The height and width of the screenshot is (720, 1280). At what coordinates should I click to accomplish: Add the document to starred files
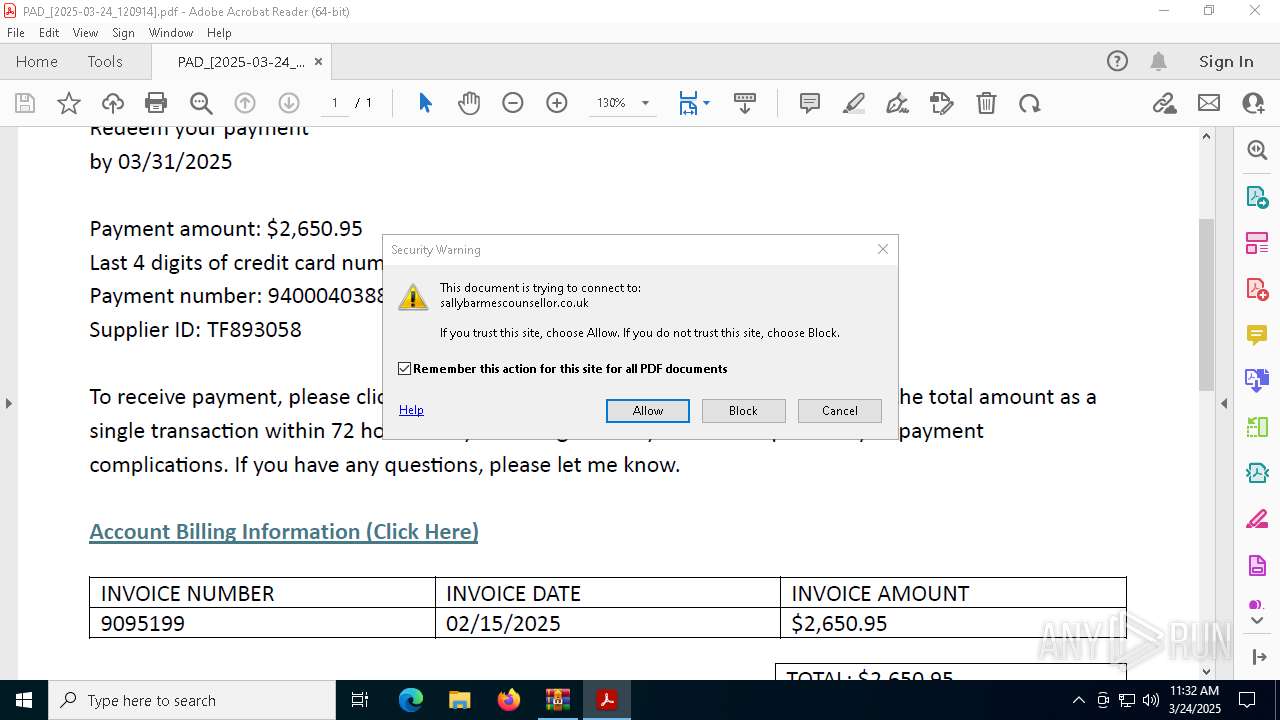[x=69, y=103]
